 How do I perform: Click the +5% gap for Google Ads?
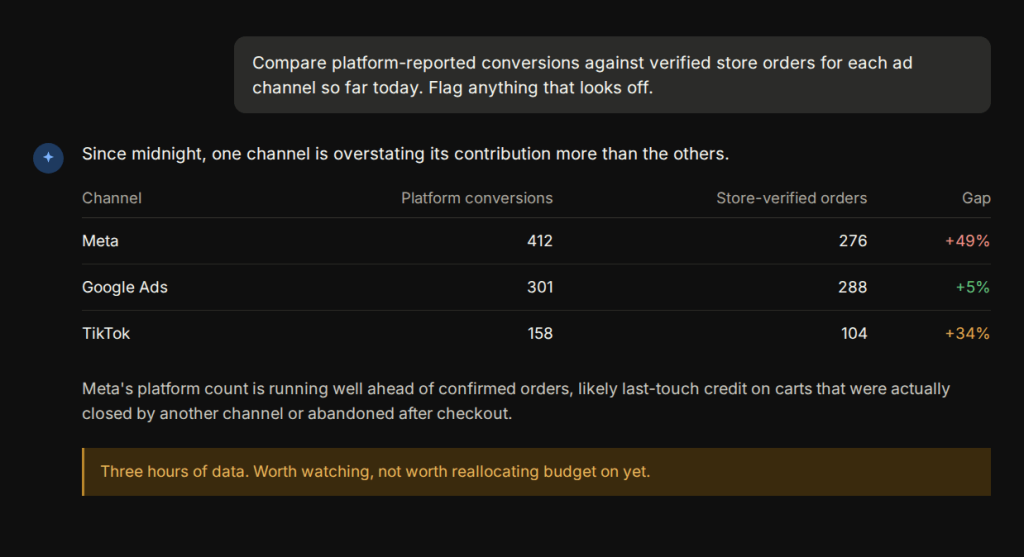[x=972, y=287]
